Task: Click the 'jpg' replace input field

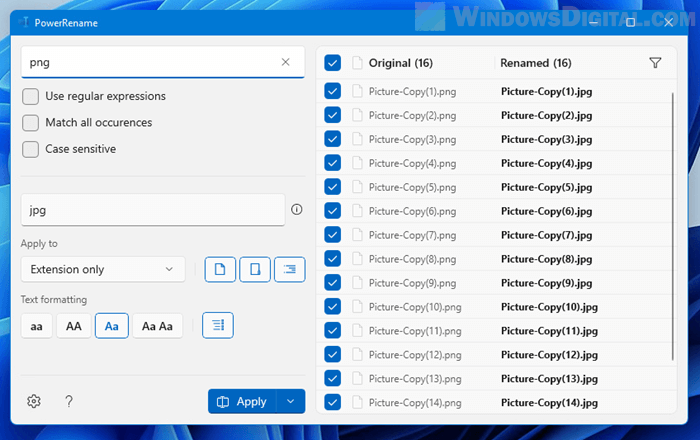Action: click(x=153, y=210)
